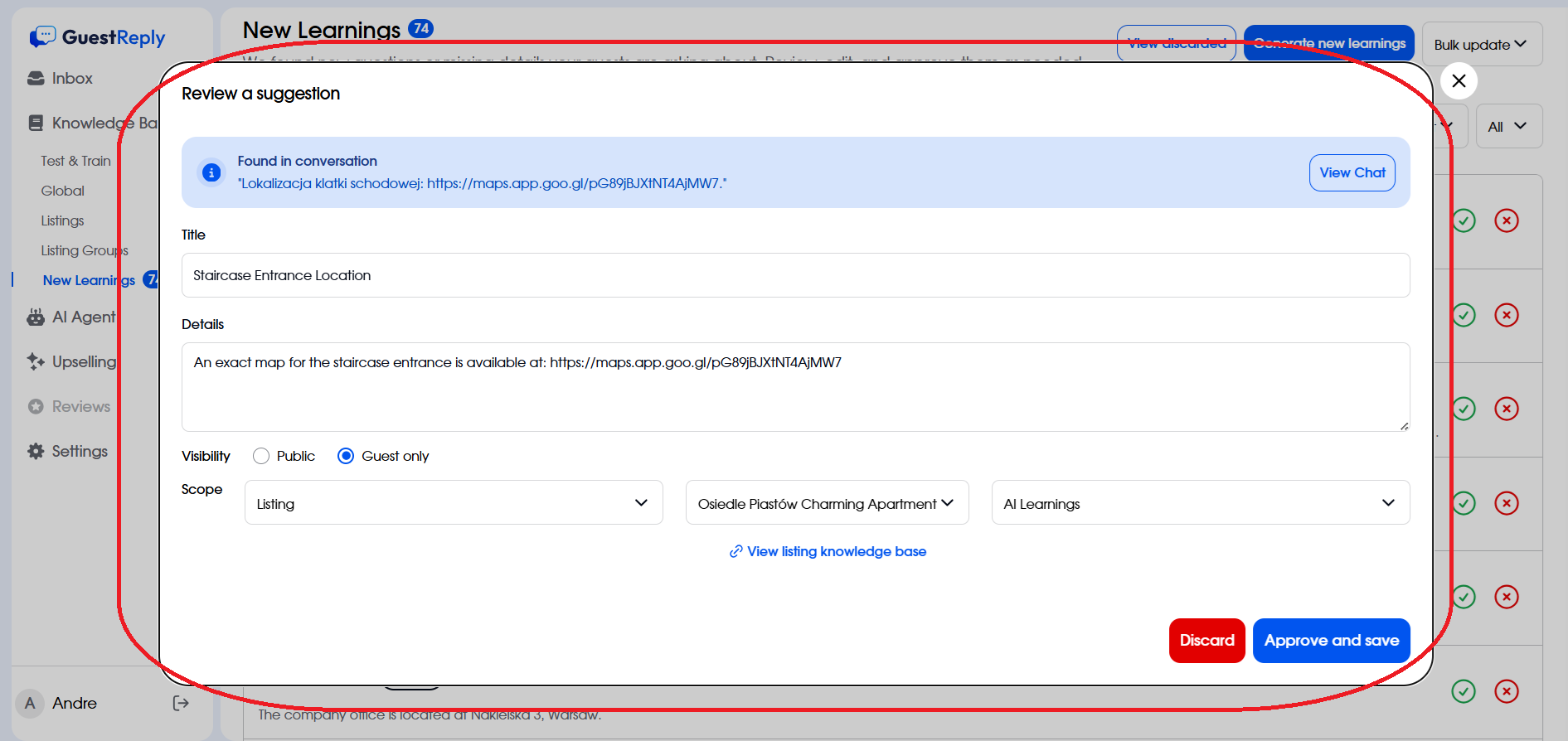
Task: Expand the Bulk update dropdown
Action: [1481, 45]
